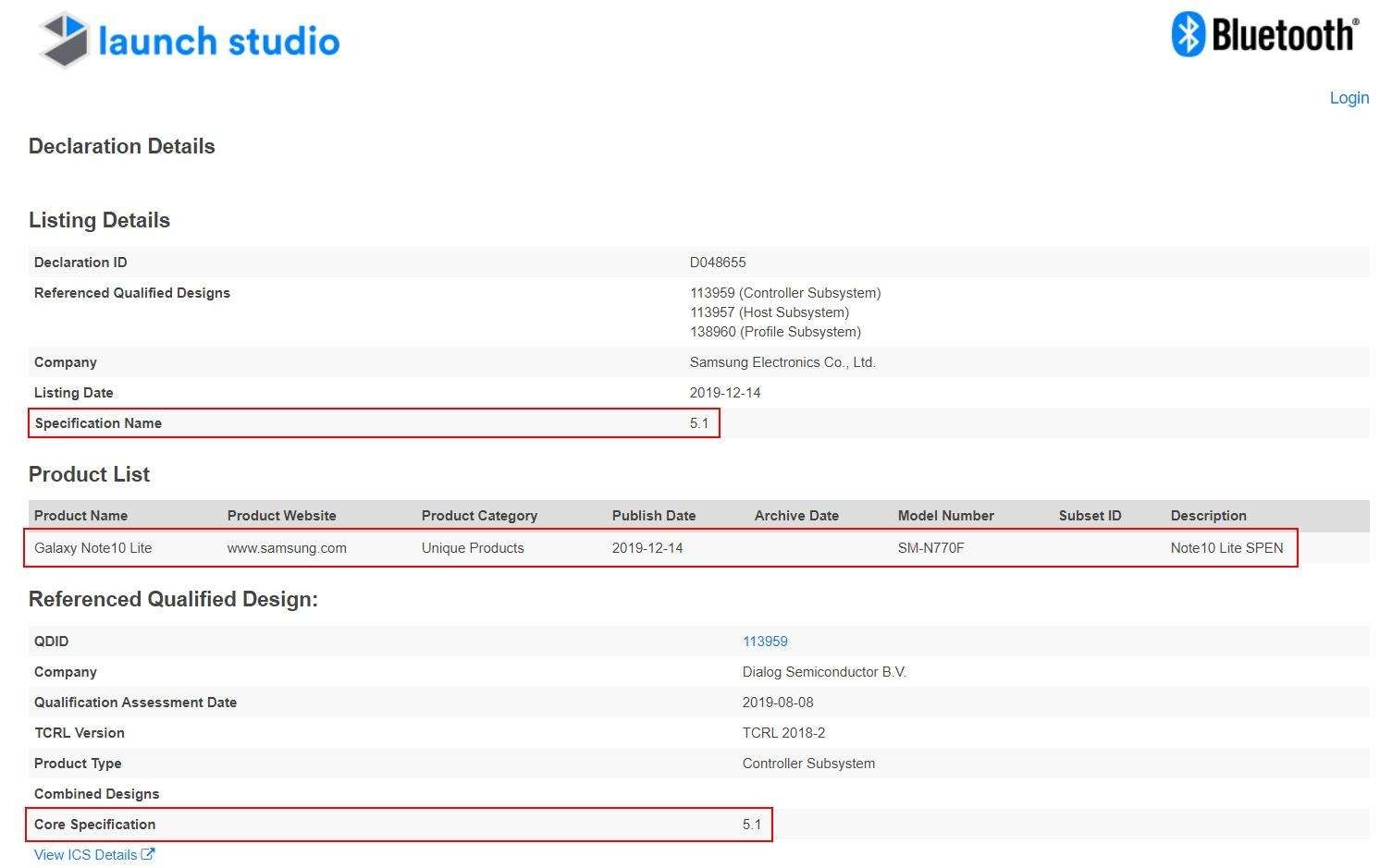Click the launch studio title text
This screenshot has height=868, width=1392.
218,42
